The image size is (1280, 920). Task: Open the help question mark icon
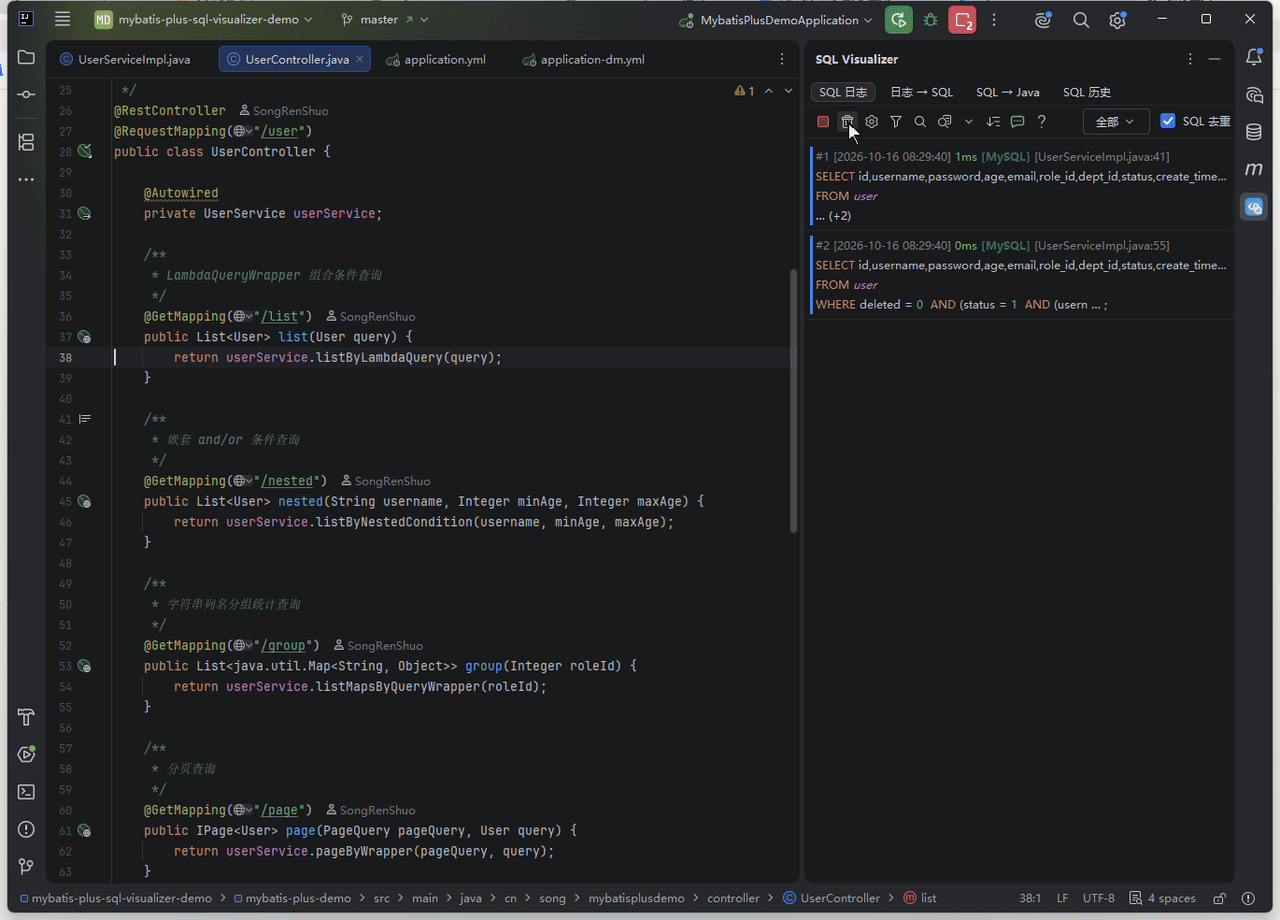[x=1041, y=121]
